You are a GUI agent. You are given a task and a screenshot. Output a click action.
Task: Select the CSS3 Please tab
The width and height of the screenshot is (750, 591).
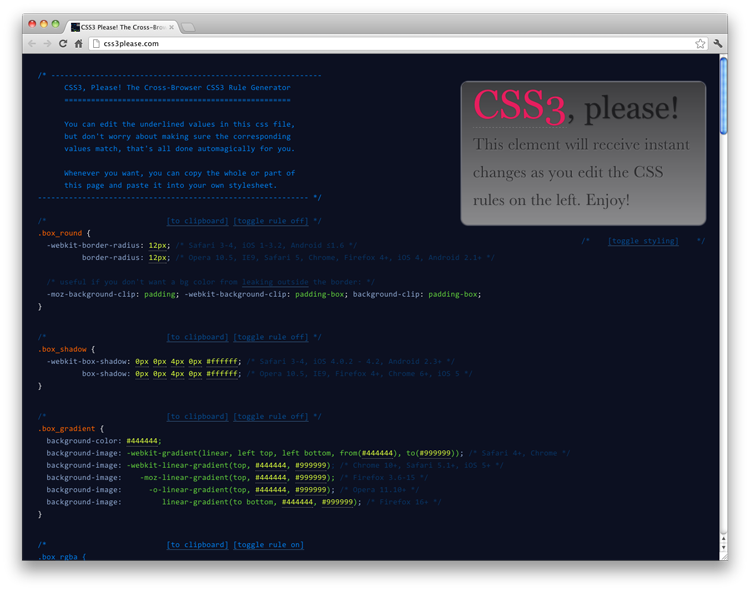click(x=122, y=27)
